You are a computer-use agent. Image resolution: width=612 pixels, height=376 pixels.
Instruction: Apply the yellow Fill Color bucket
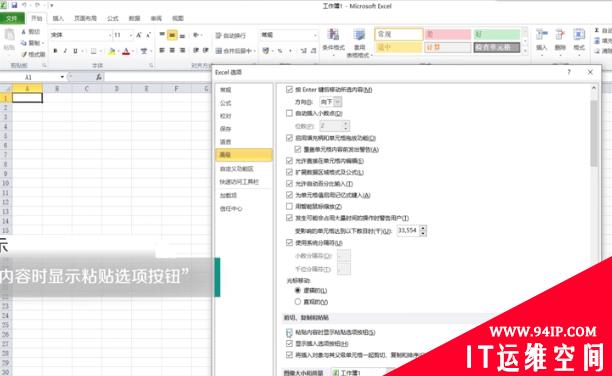click(x=112, y=51)
